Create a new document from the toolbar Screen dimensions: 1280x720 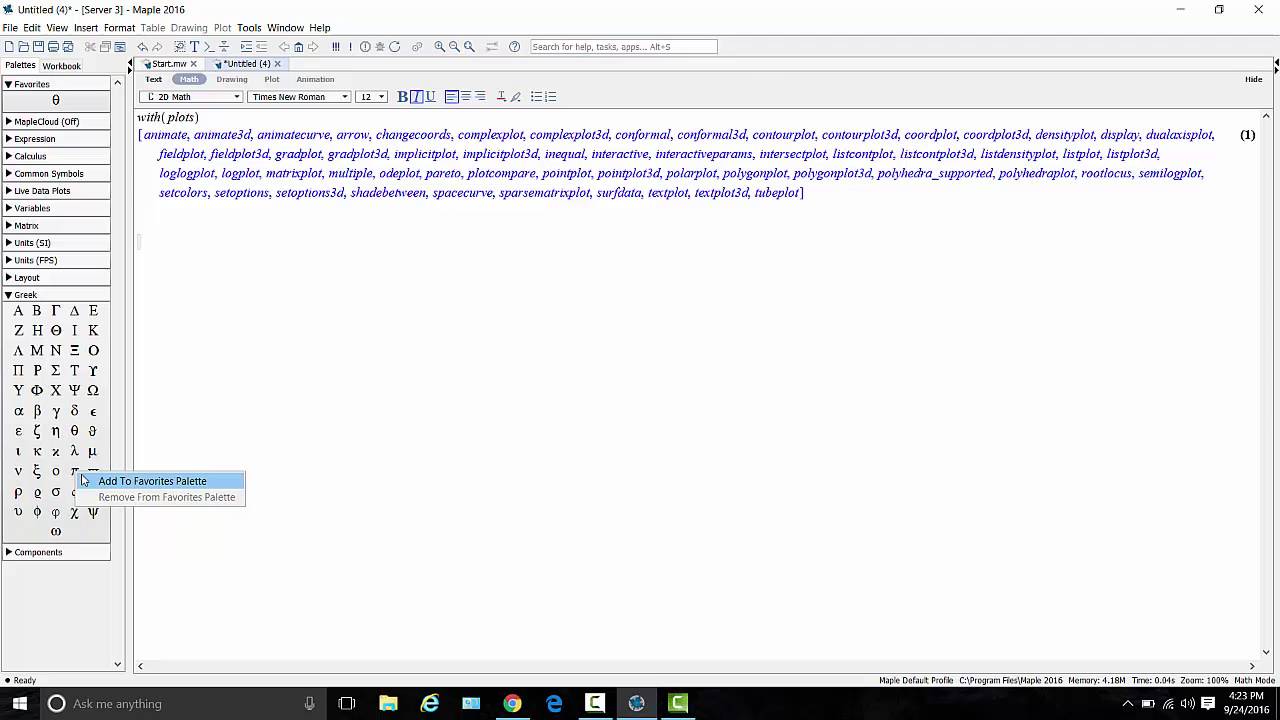click(8, 47)
